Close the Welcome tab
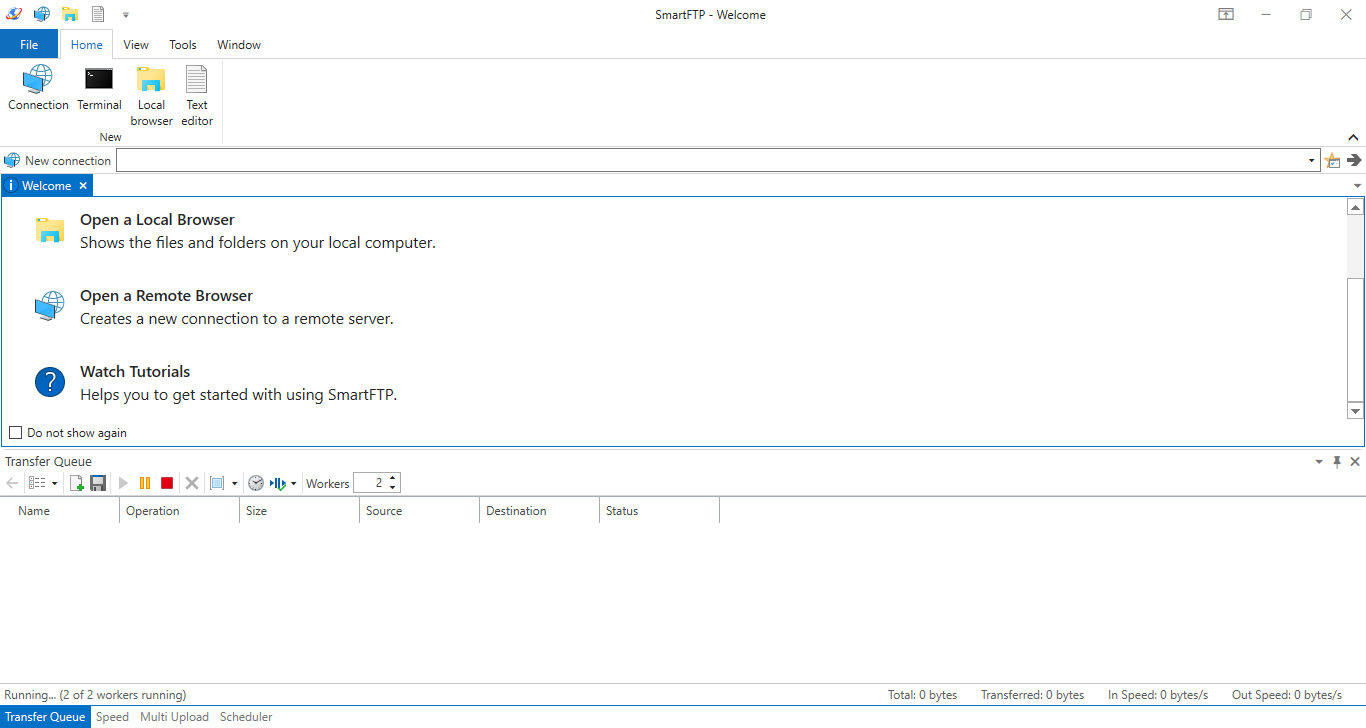 tap(83, 185)
